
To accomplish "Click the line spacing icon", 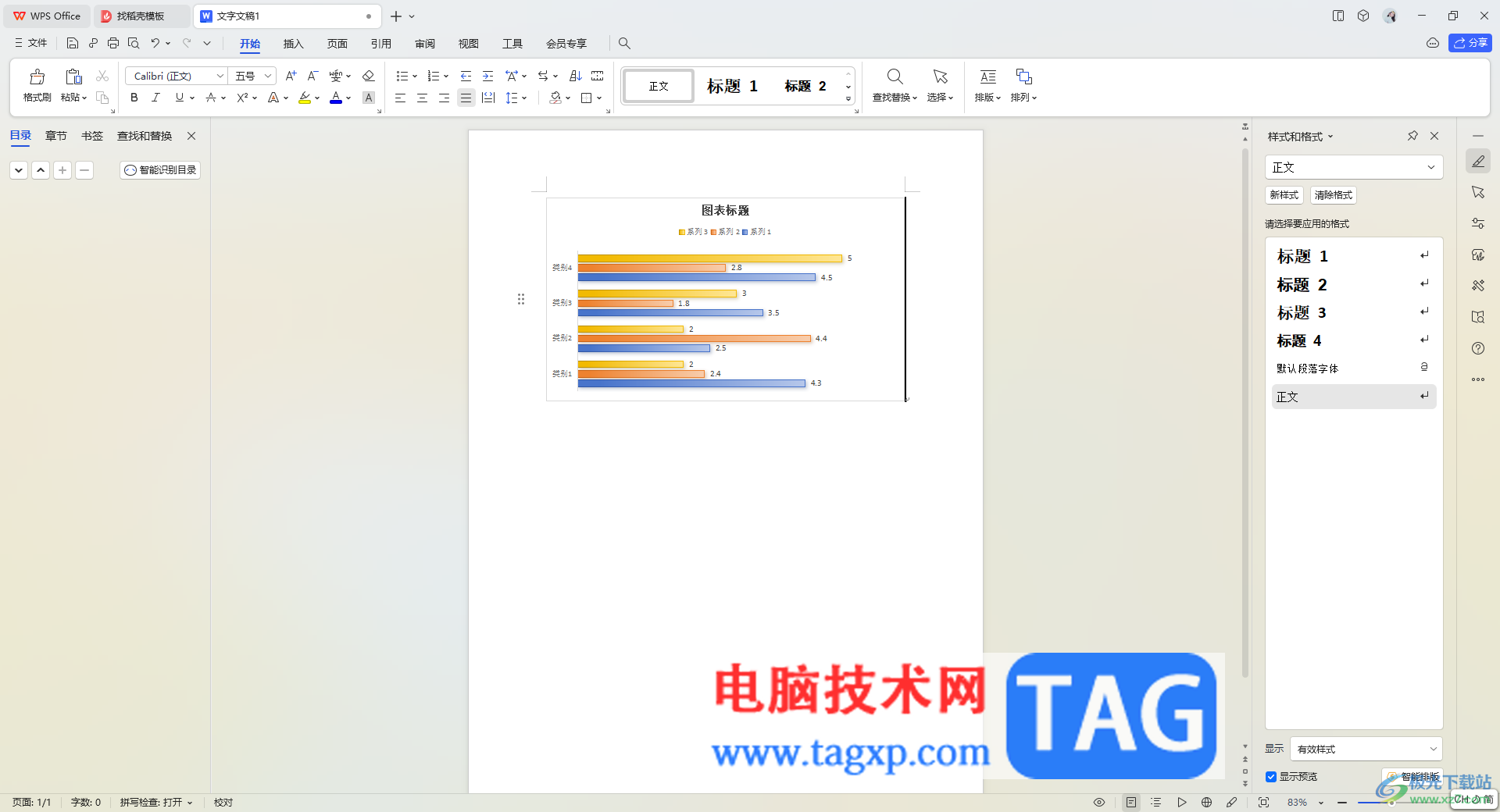I will tap(512, 98).
